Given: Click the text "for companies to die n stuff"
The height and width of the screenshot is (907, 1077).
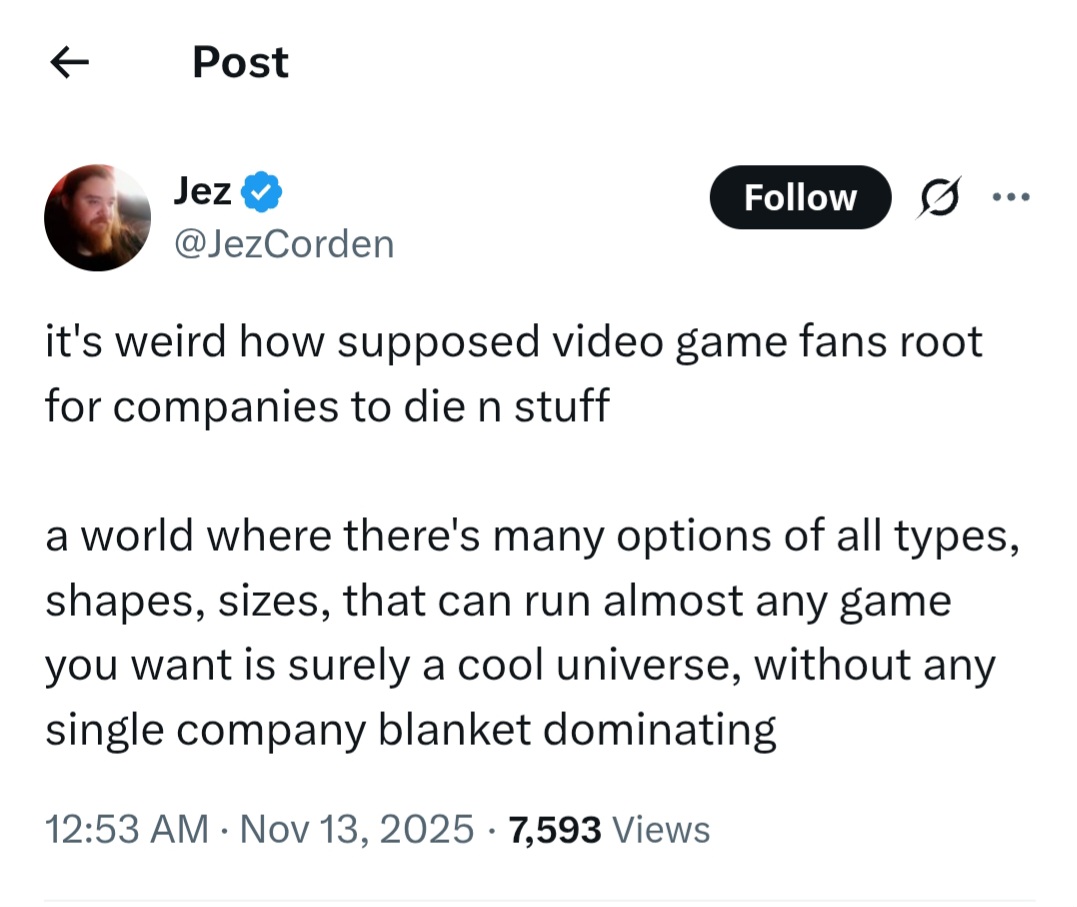Looking at the screenshot, I should point(327,409).
